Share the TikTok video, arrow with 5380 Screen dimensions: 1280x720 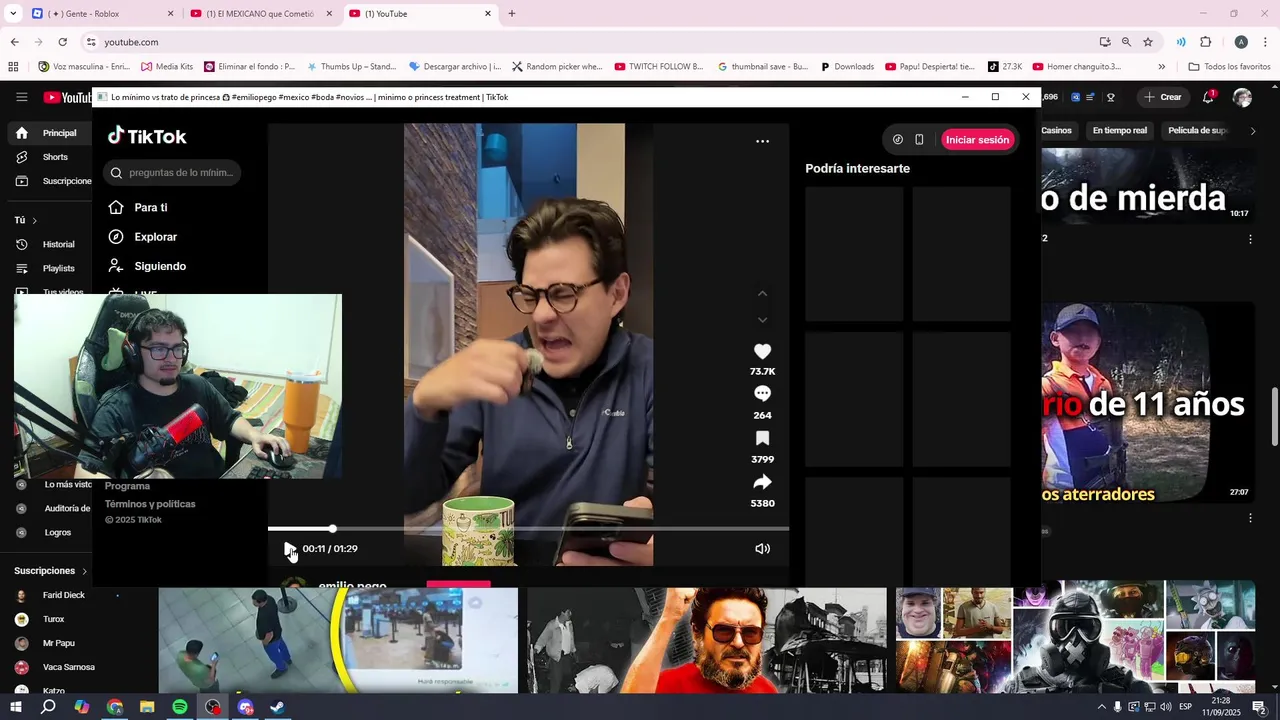click(x=762, y=482)
